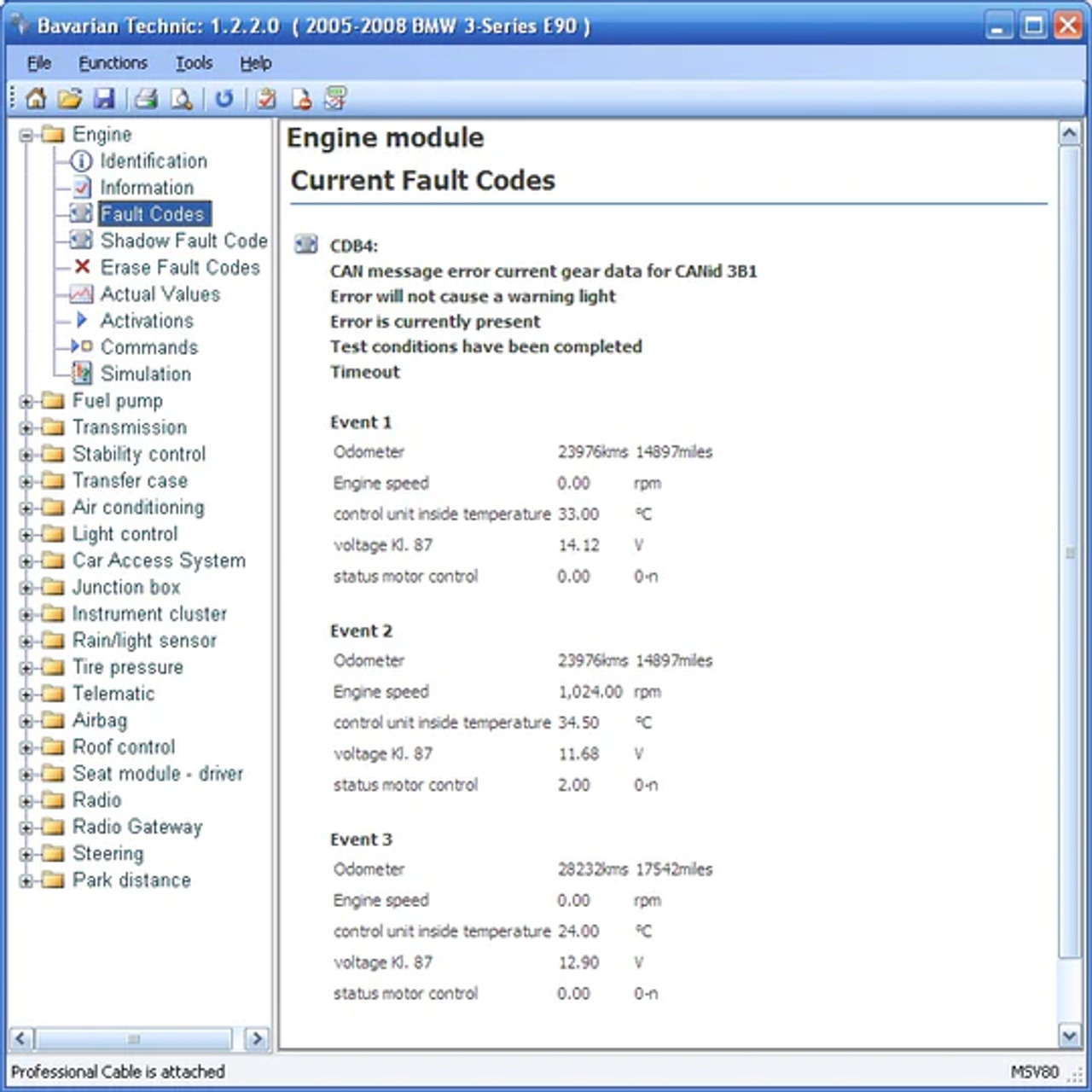Click the content scroll up arrow
This screenshot has width=1092, height=1092.
coord(1070,133)
